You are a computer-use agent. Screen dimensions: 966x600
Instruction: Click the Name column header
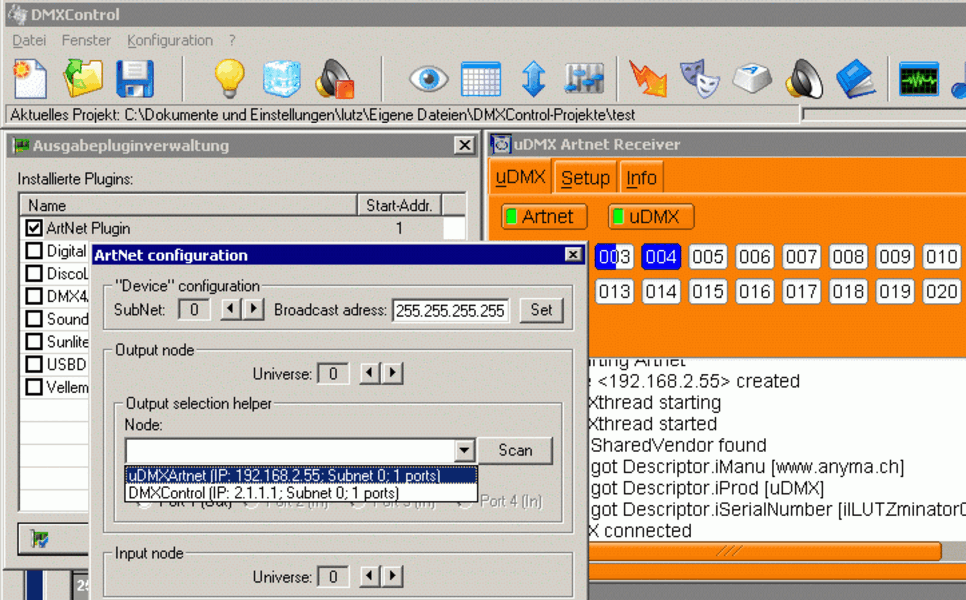[x=189, y=205]
